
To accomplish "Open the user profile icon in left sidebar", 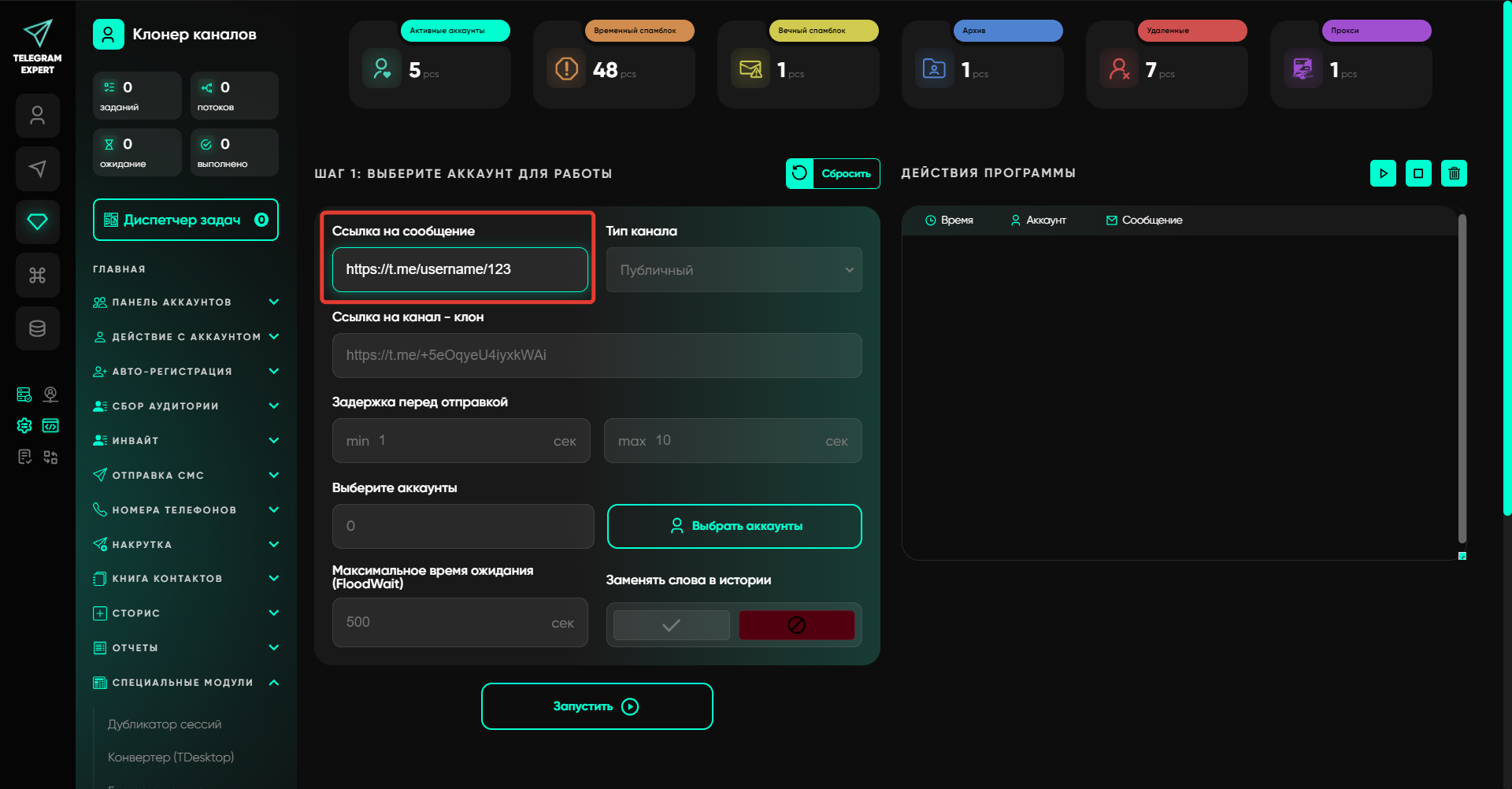I will 37,116.
